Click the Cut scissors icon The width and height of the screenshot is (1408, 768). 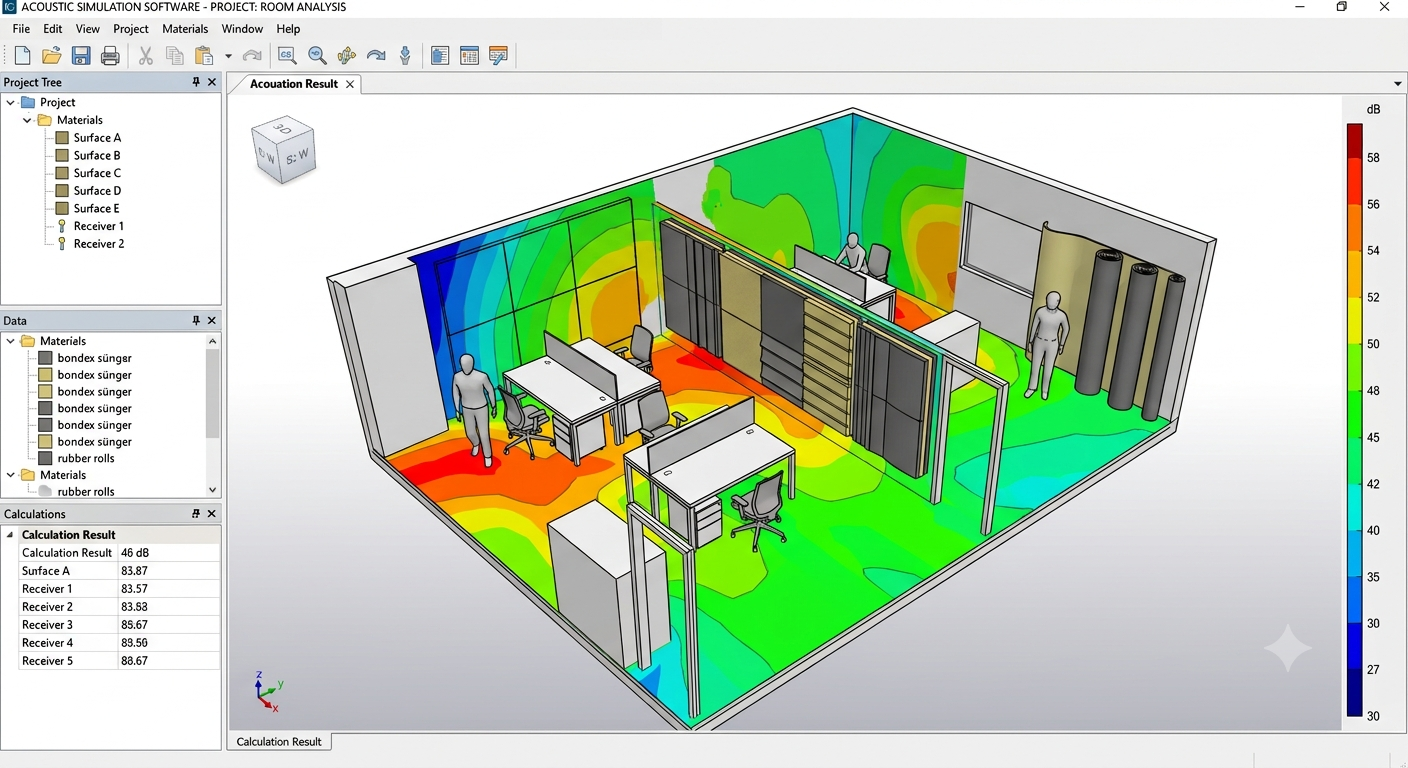(146, 56)
